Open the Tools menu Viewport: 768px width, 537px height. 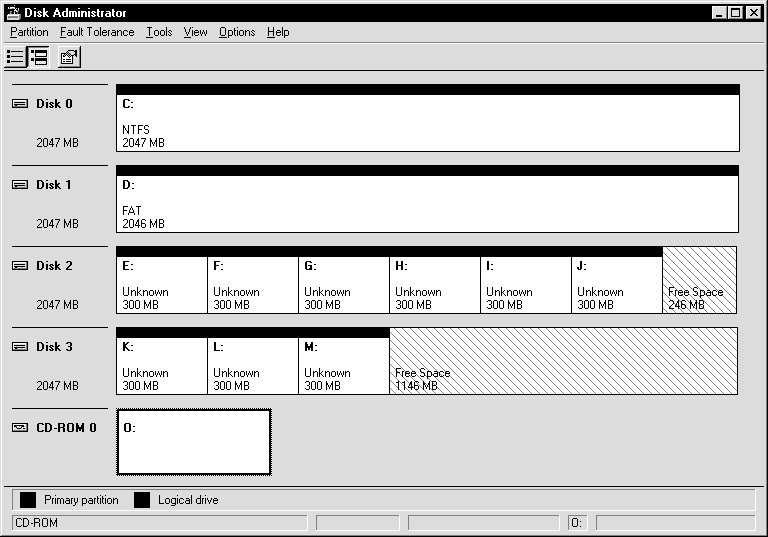pos(159,32)
